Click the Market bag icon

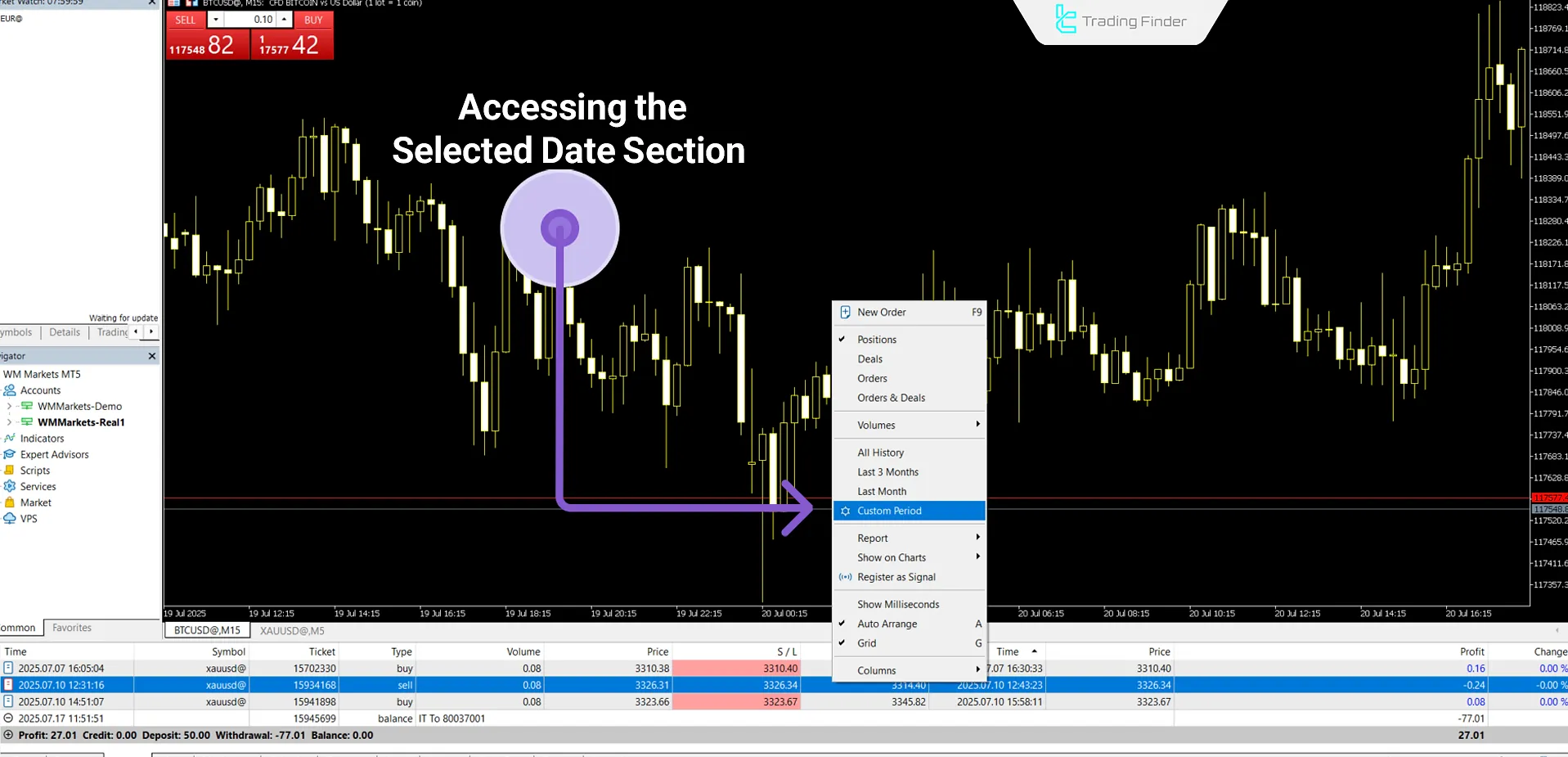coord(10,502)
